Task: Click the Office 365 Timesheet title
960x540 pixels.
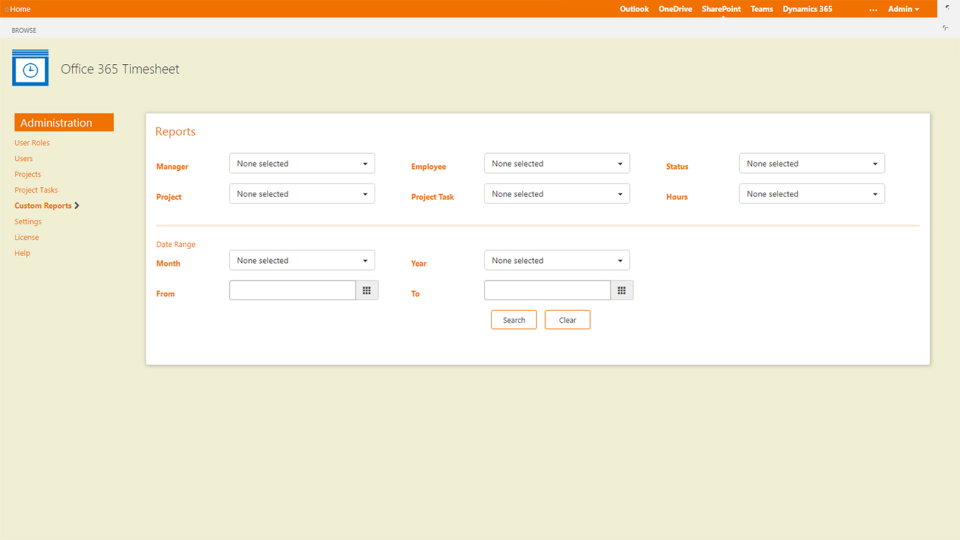Action: coord(120,69)
